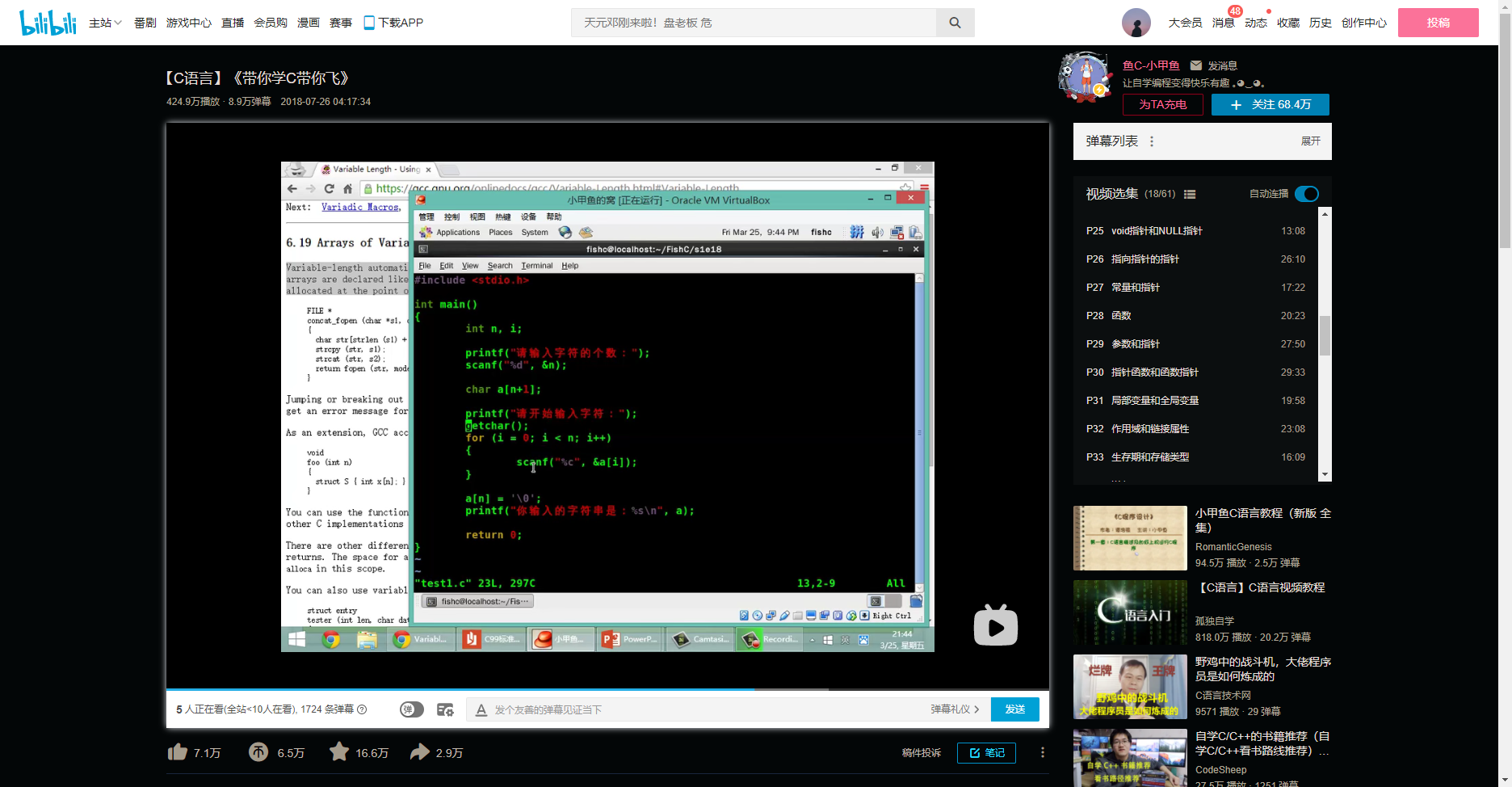Open the 弹幕礼仪 chevron link
The width and height of the screenshot is (1512, 787).
(955, 709)
